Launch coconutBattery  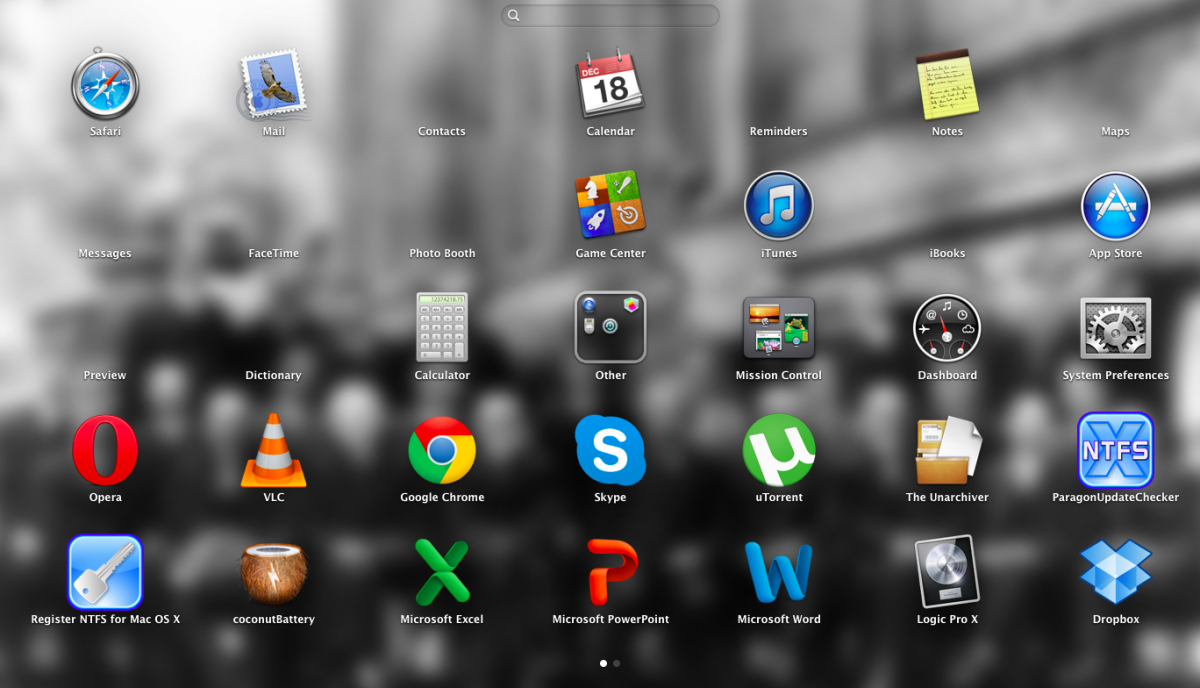coord(273,573)
